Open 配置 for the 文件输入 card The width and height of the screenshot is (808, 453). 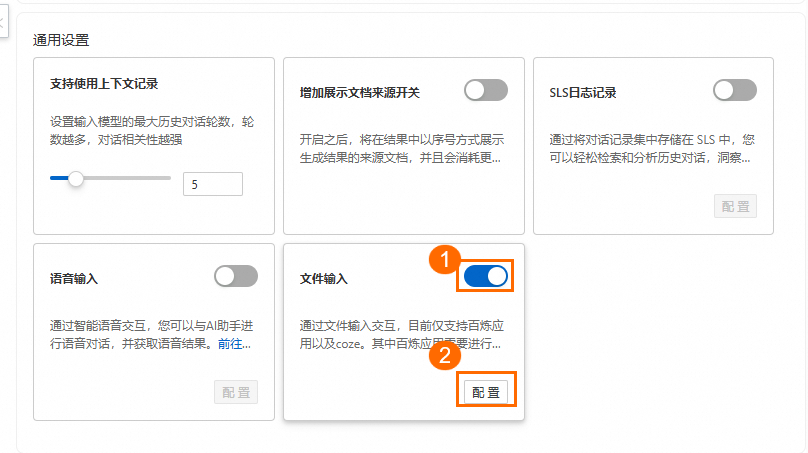[x=485, y=392]
